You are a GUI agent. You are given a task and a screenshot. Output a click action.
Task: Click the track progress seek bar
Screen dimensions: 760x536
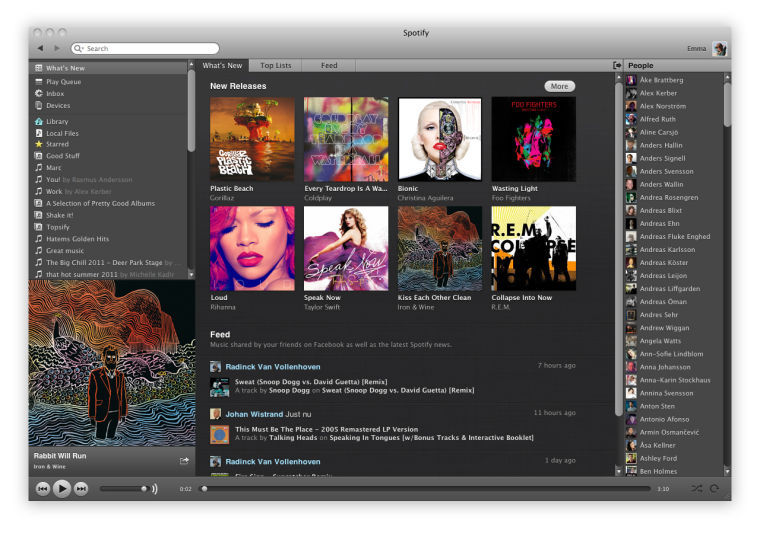tap(426, 489)
